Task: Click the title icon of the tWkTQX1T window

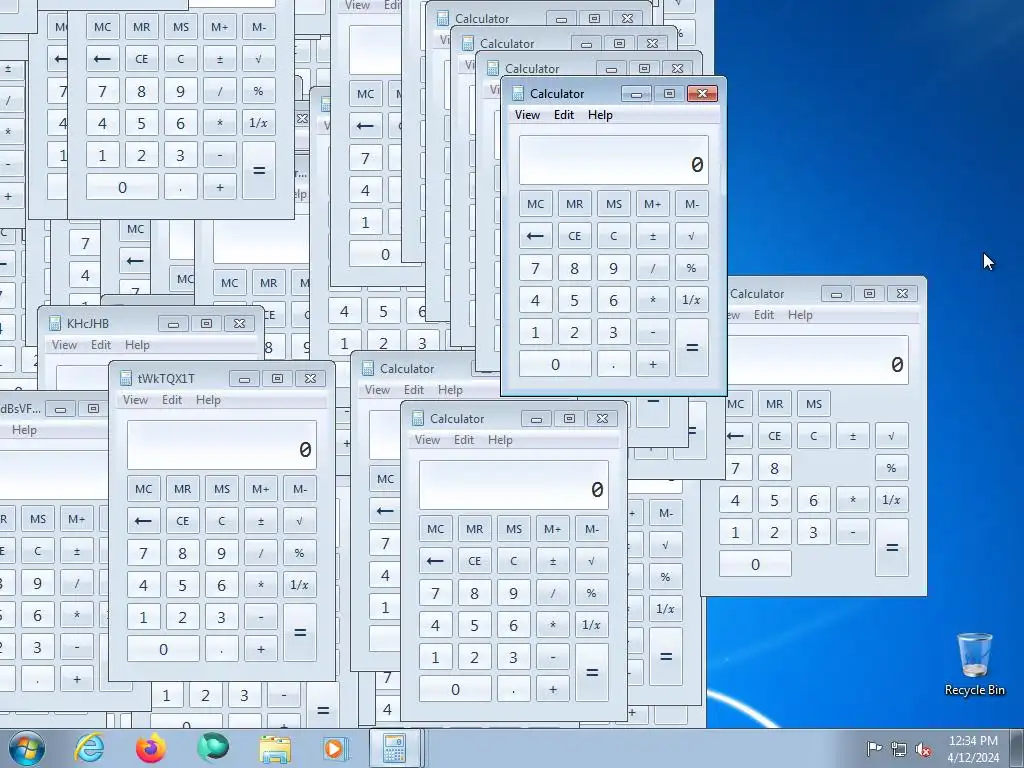Action: tap(126, 378)
